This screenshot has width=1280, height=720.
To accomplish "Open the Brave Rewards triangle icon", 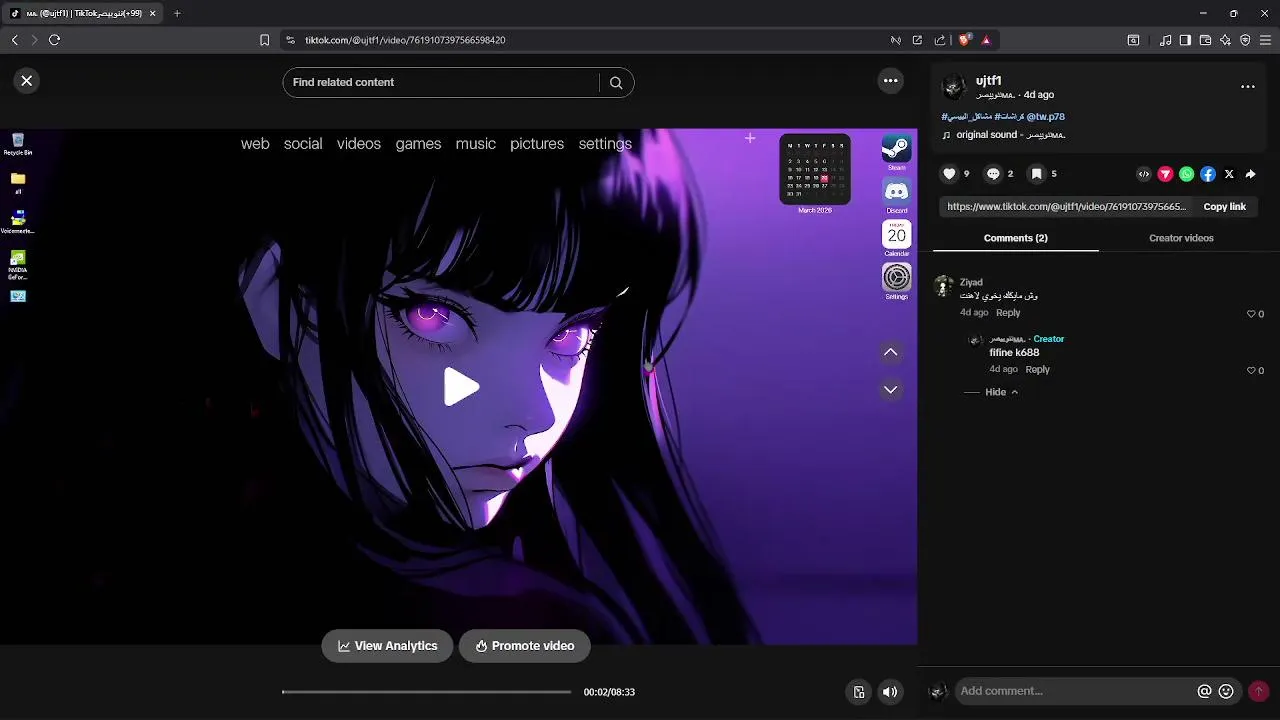I will 986,40.
